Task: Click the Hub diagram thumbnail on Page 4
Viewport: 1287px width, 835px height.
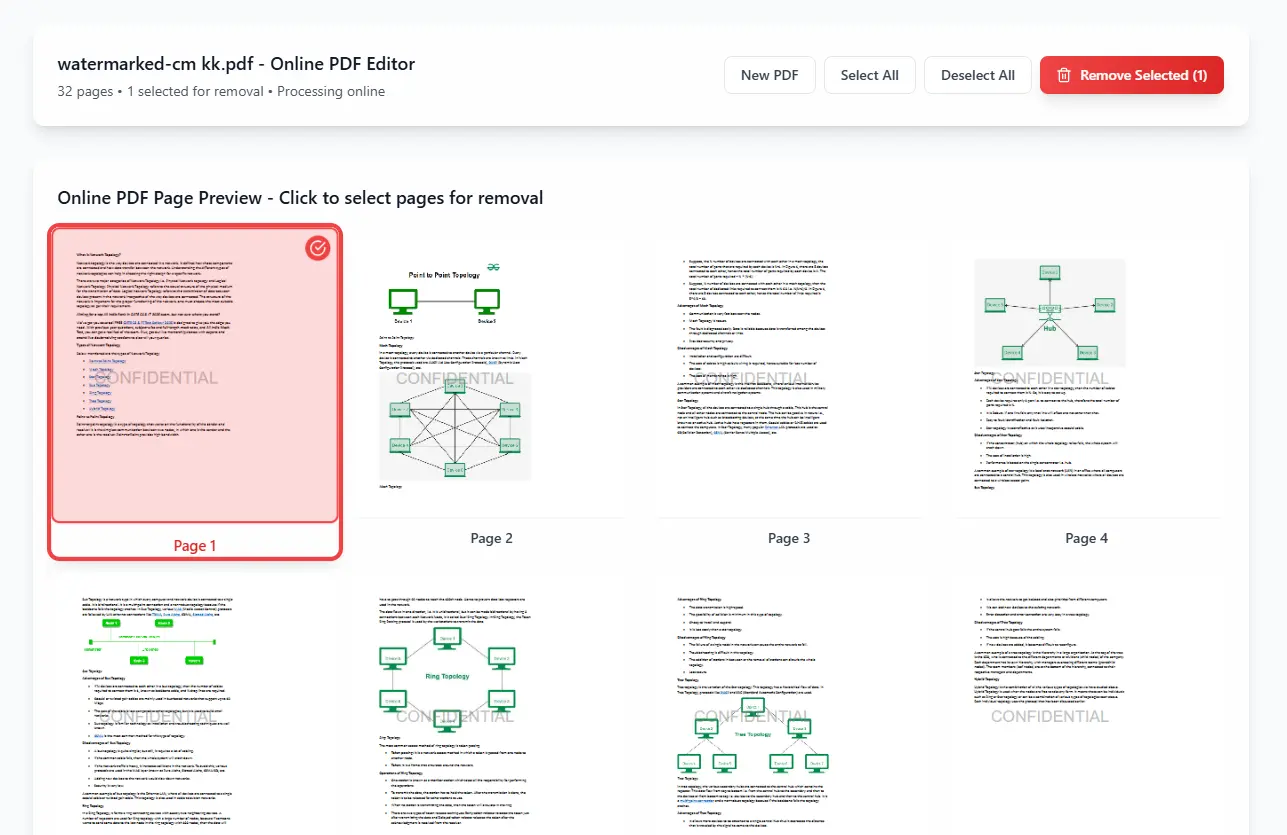Action: 1050,310
